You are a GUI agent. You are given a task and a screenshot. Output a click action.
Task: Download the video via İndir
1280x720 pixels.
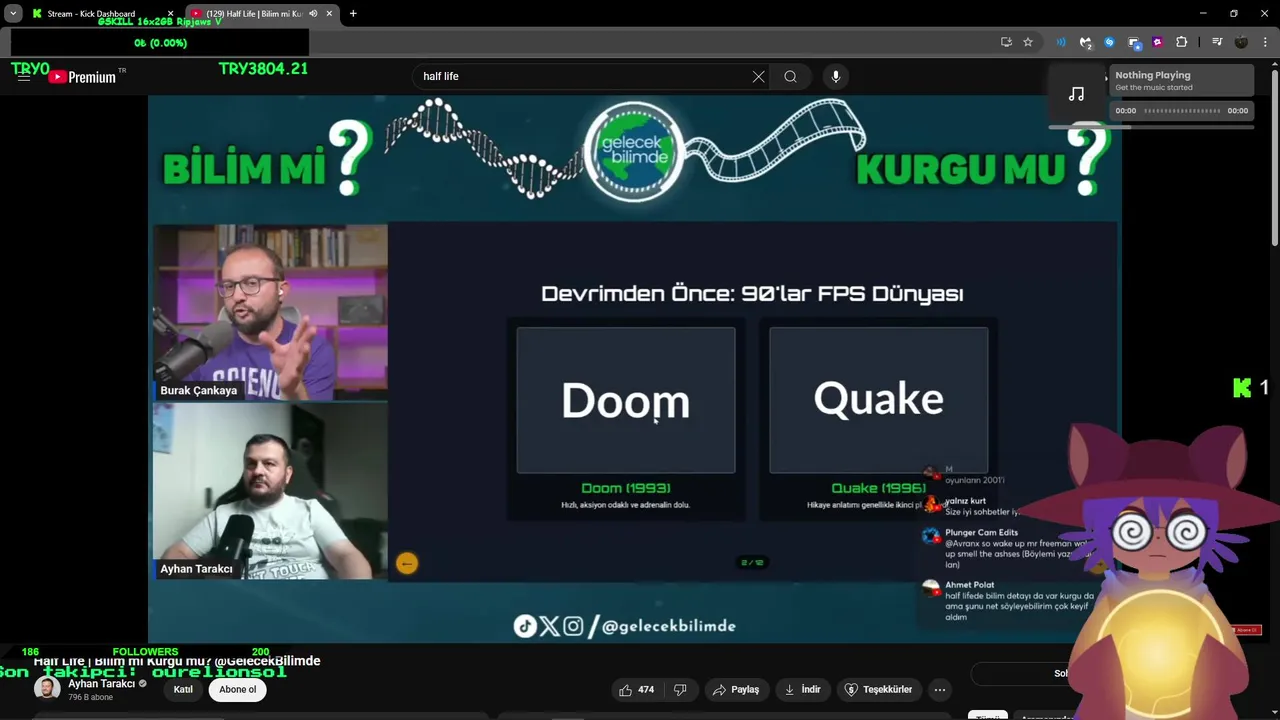click(x=803, y=689)
